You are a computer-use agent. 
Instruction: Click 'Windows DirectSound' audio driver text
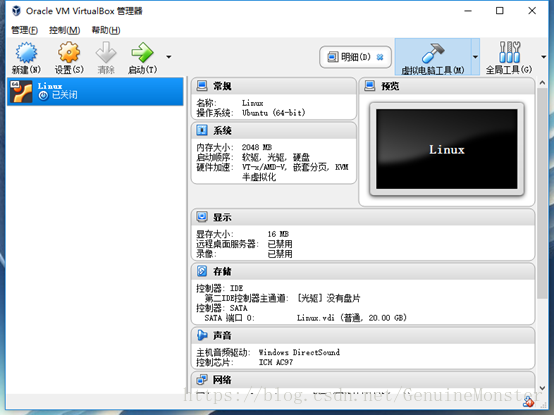pos(299,352)
